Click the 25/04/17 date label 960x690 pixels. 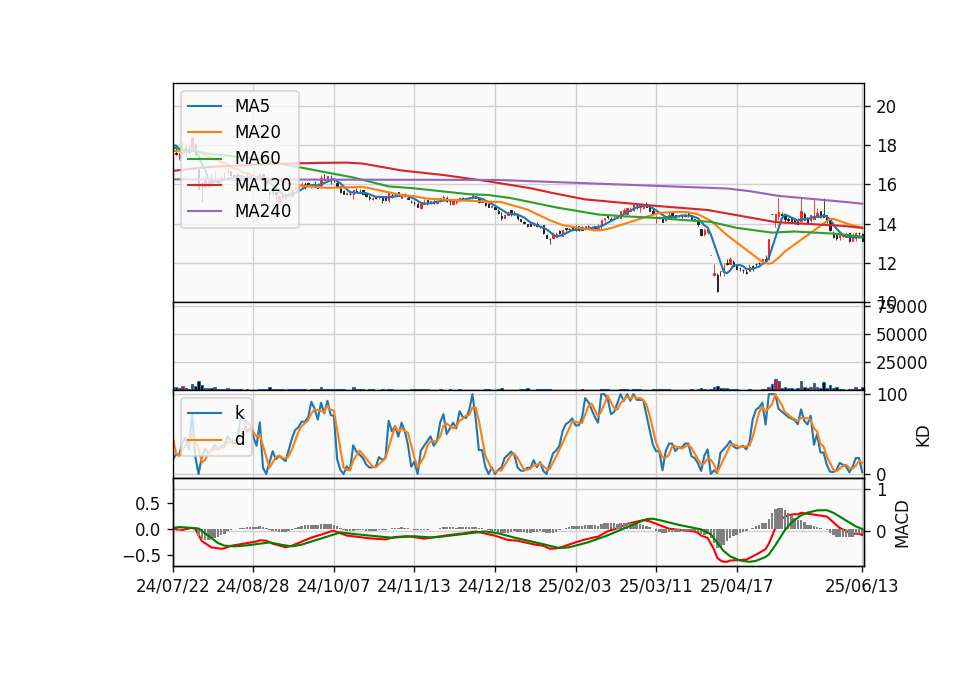point(737,586)
